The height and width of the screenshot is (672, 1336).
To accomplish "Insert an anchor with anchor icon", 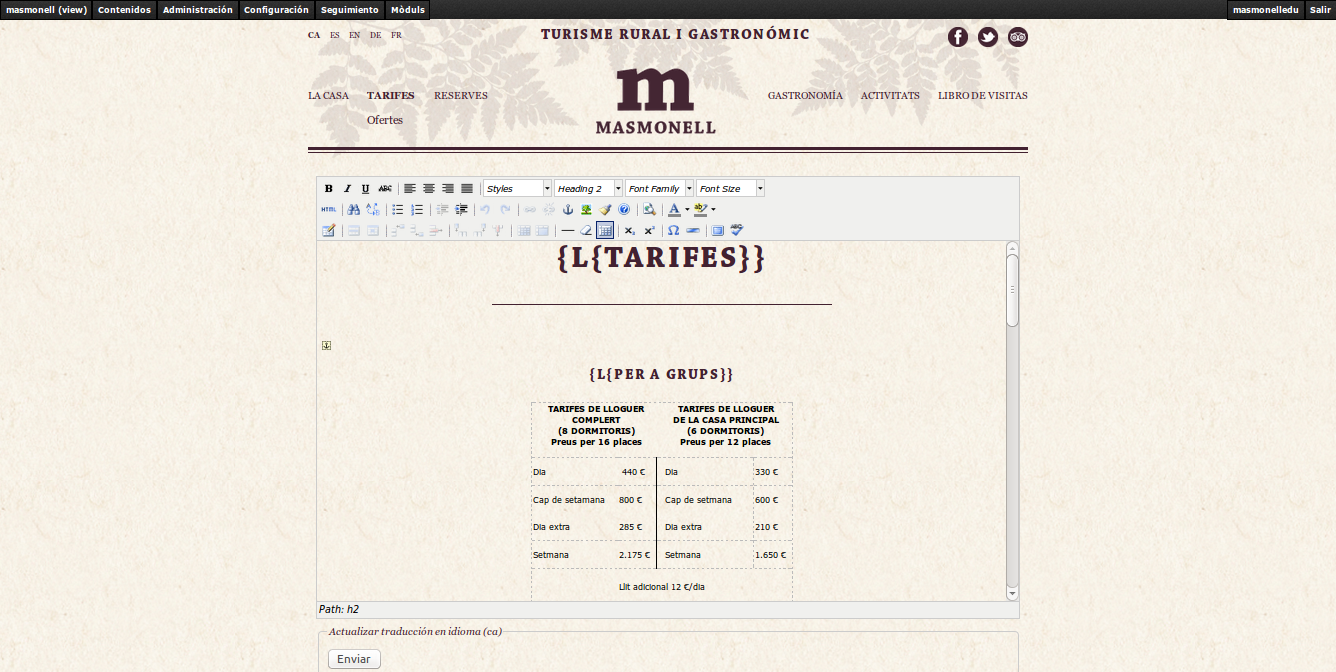I will click(x=568, y=210).
